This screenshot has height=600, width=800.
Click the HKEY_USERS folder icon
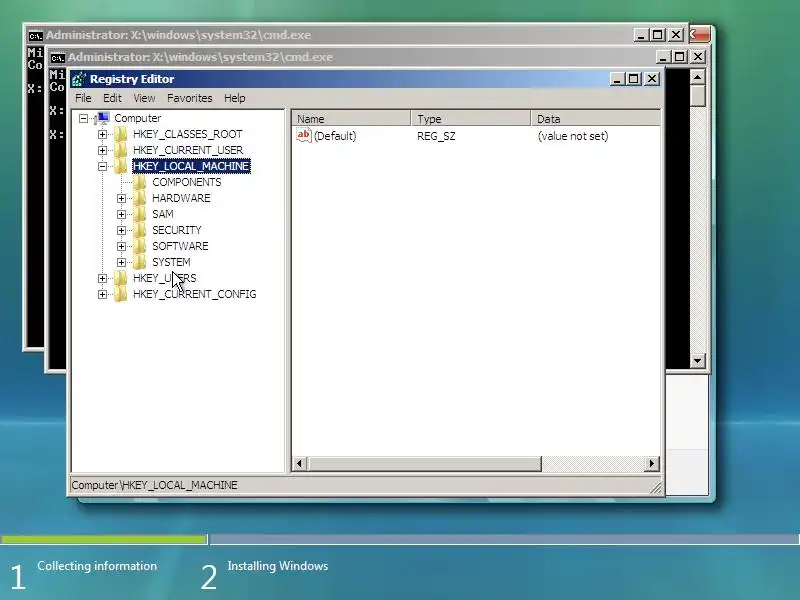[120, 278]
